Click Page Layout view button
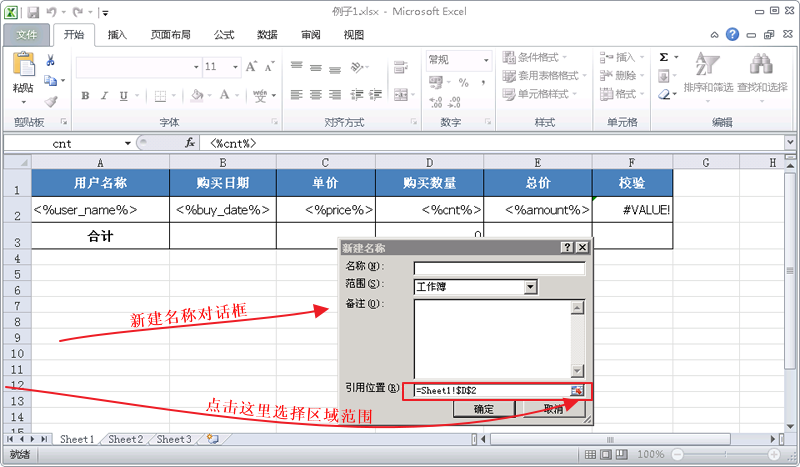This screenshot has height=467, width=800. click(606, 454)
